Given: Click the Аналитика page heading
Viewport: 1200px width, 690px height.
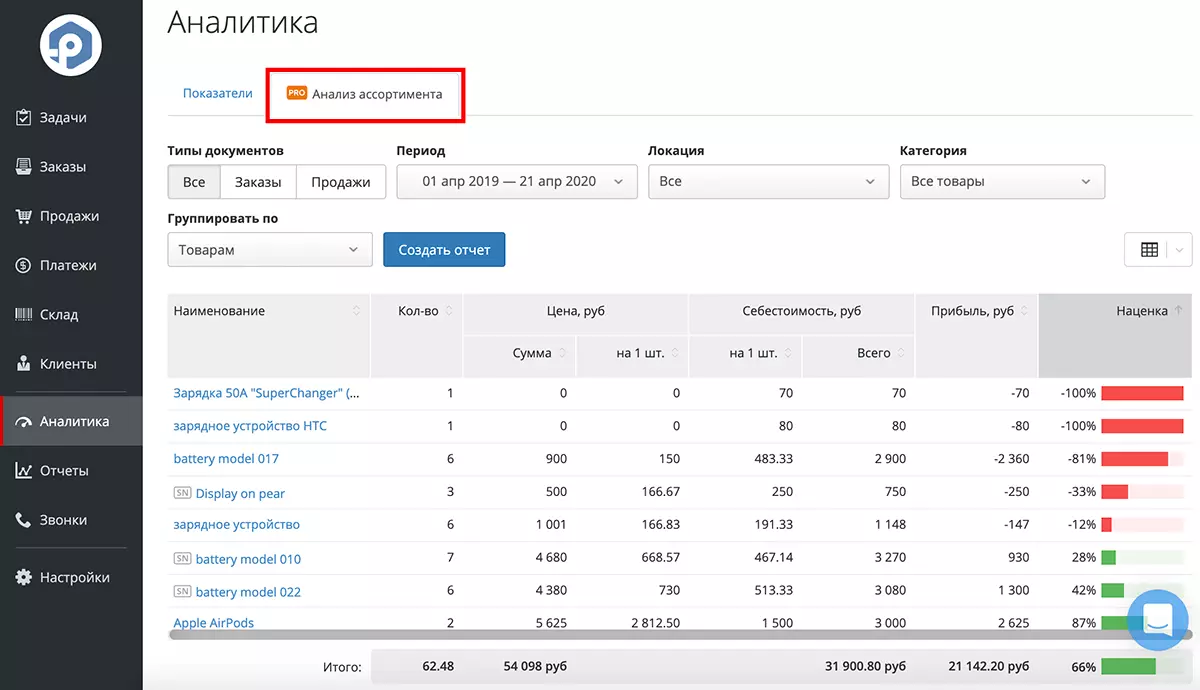Looking at the screenshot, I should 243,22.
